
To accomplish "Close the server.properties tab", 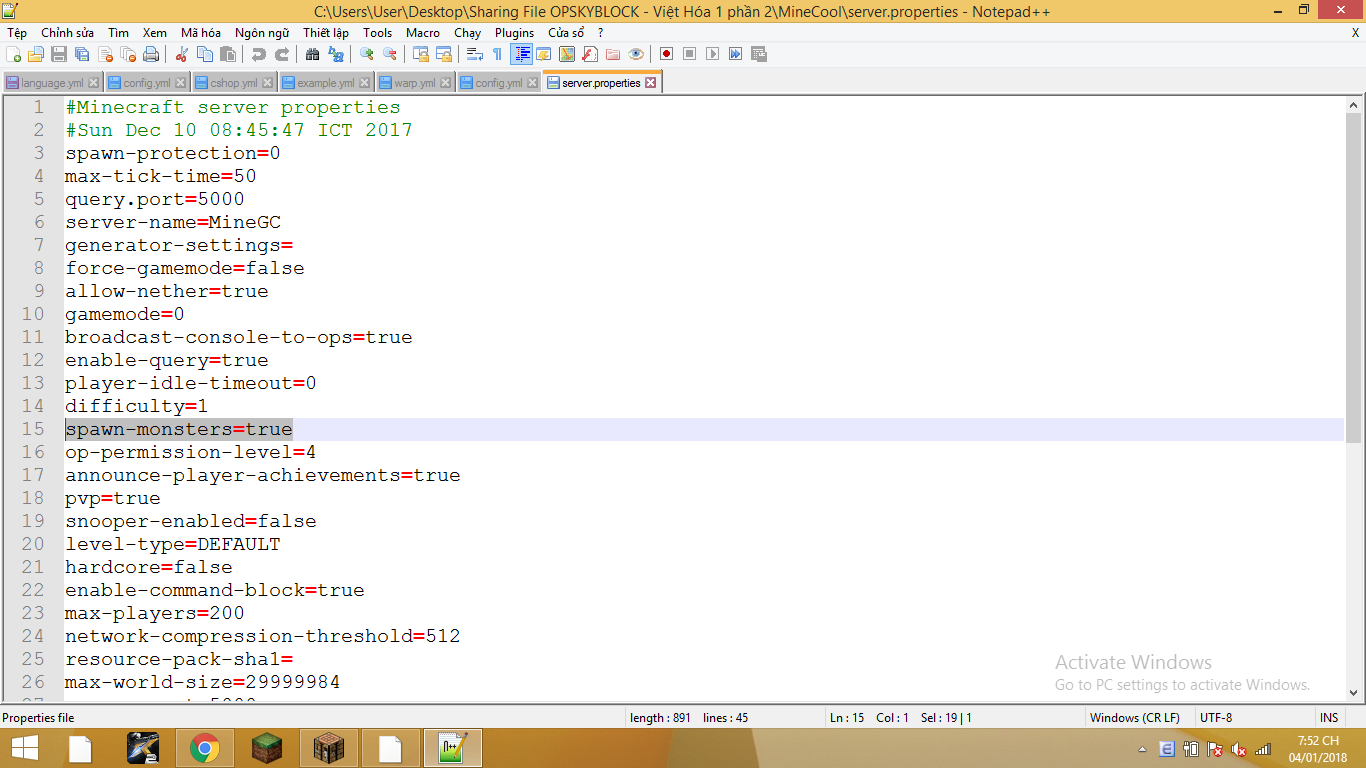I will pos(650,83).
